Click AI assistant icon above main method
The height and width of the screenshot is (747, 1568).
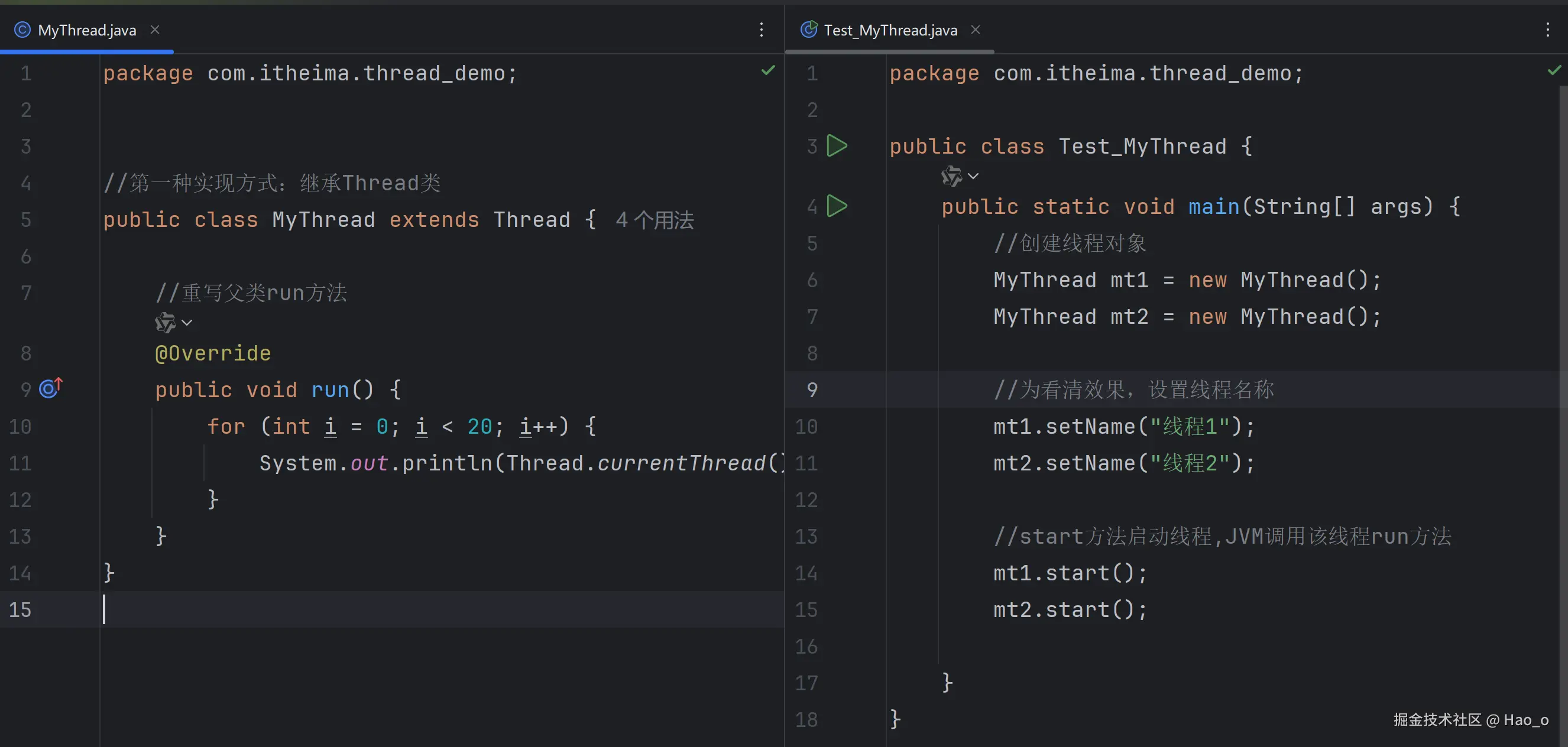(x=951, y=176)
